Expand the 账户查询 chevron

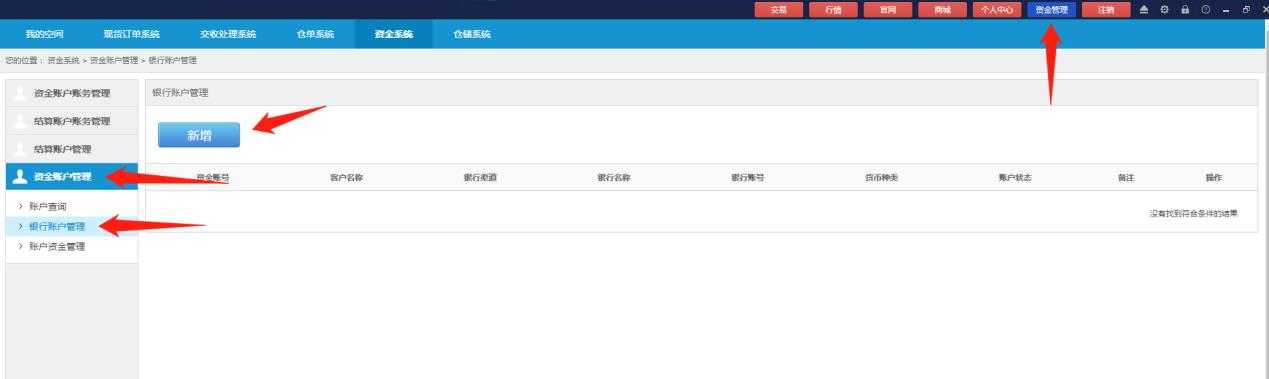pos(21,206)
